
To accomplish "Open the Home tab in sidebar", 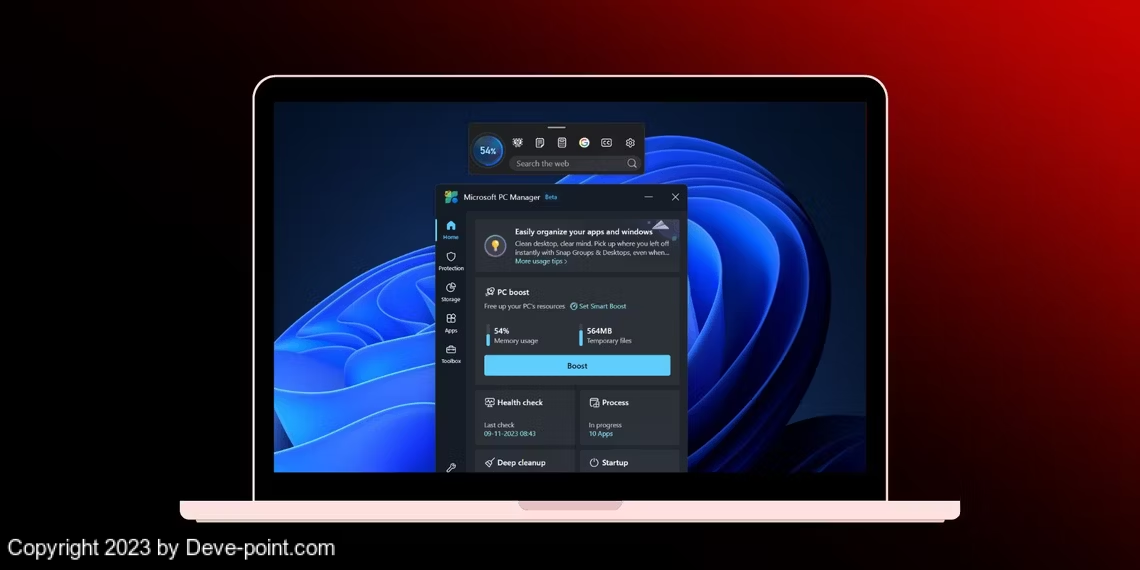I will click(x=451, y=230).
